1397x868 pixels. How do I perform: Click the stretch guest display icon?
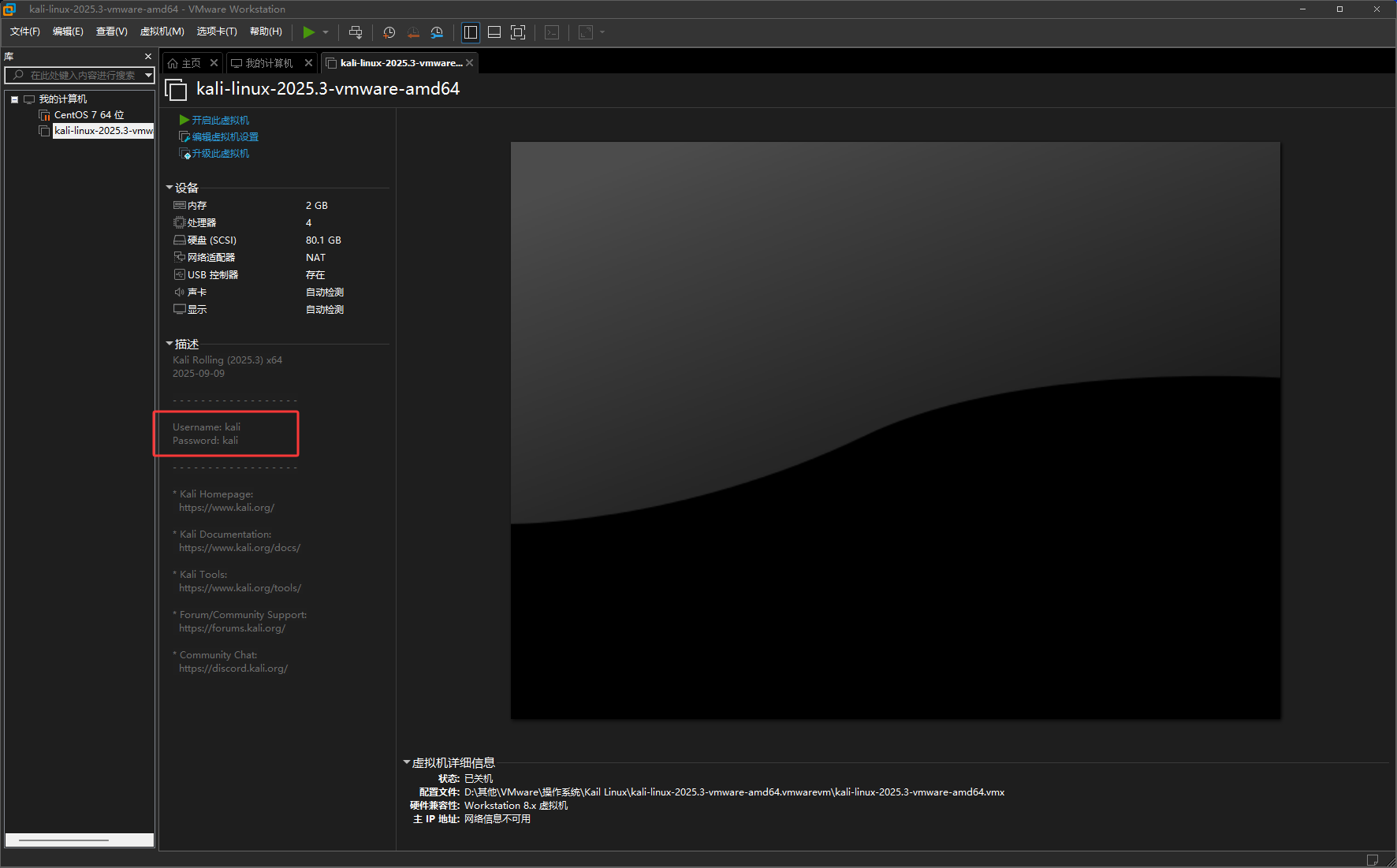(x=586, y=32)
